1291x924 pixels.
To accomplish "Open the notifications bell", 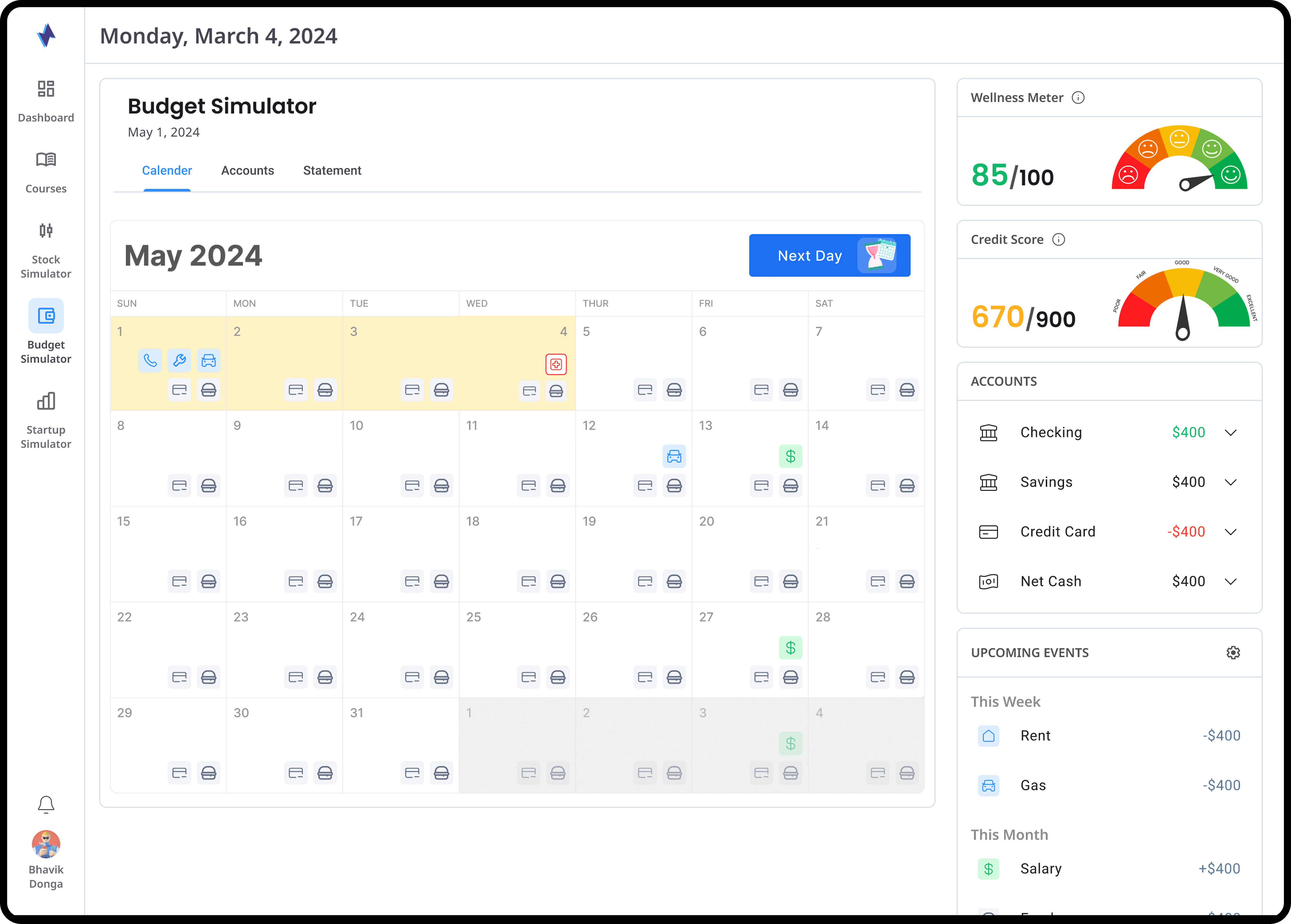I will 46,805.
